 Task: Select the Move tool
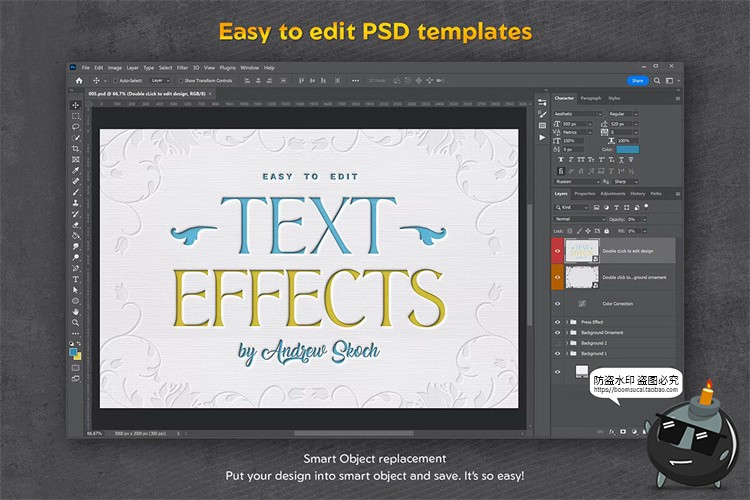(76, 105)
